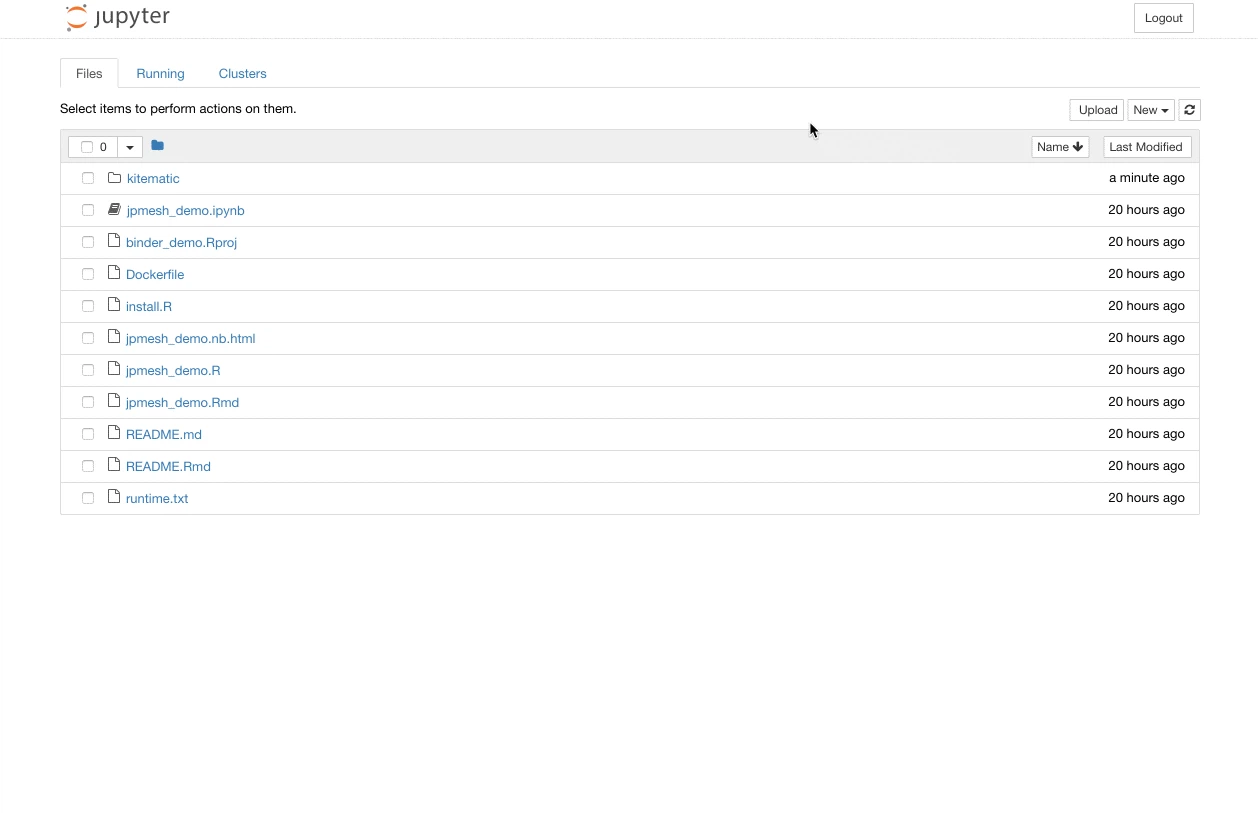The height and width of the screenshot is (813, 1258).
Task: Click the README.Rmd file icon
Action: pyautogui.click(x=114, y=466)
